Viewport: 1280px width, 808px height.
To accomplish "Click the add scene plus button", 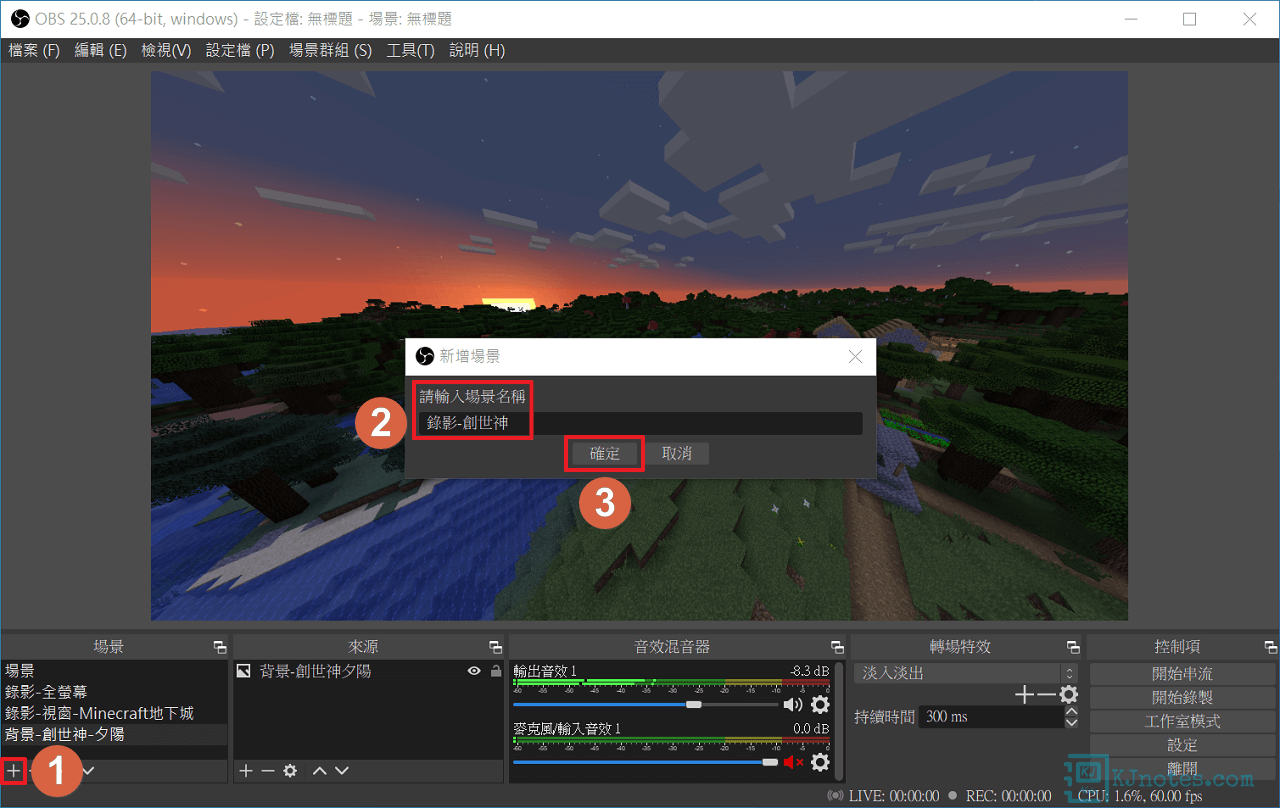I will click(13, 771).
